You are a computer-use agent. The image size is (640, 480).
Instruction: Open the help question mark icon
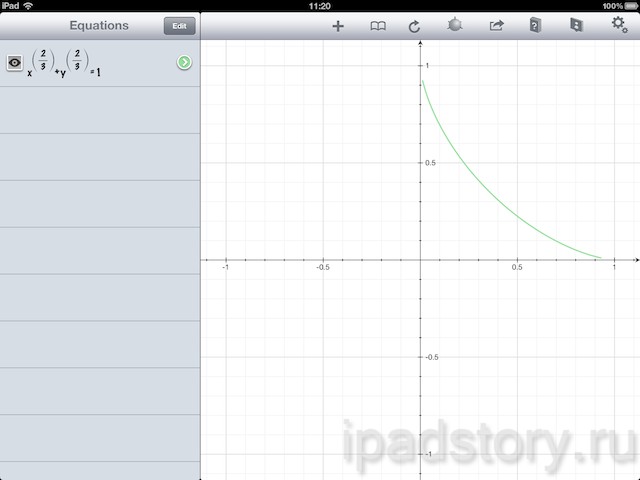click(535, 25)
